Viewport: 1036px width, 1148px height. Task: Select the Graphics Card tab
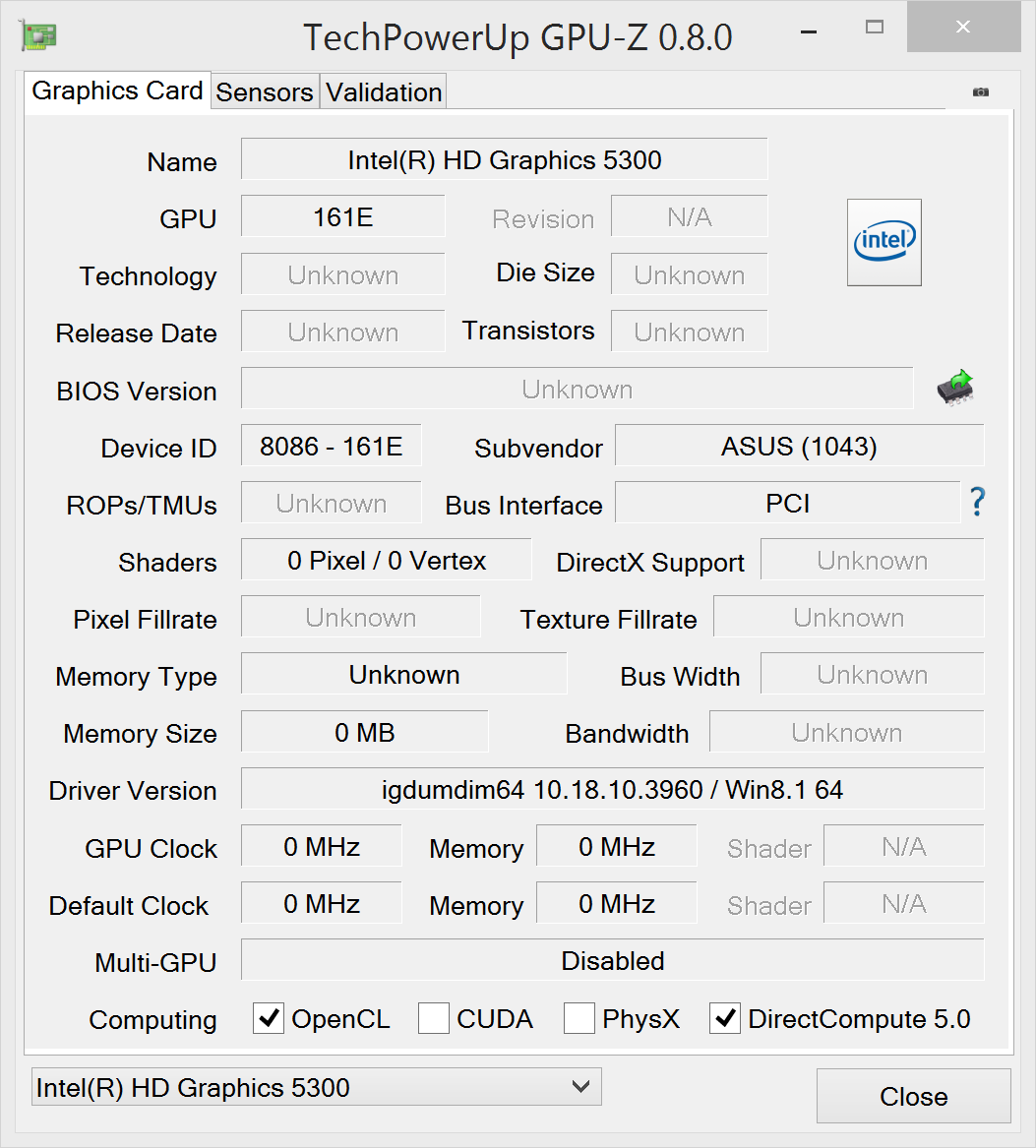[117, 91]
